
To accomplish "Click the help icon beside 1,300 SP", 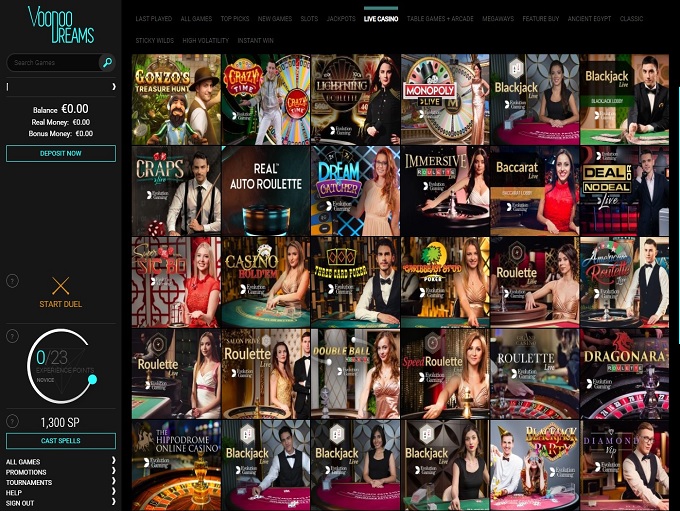I will coord(12,422).
